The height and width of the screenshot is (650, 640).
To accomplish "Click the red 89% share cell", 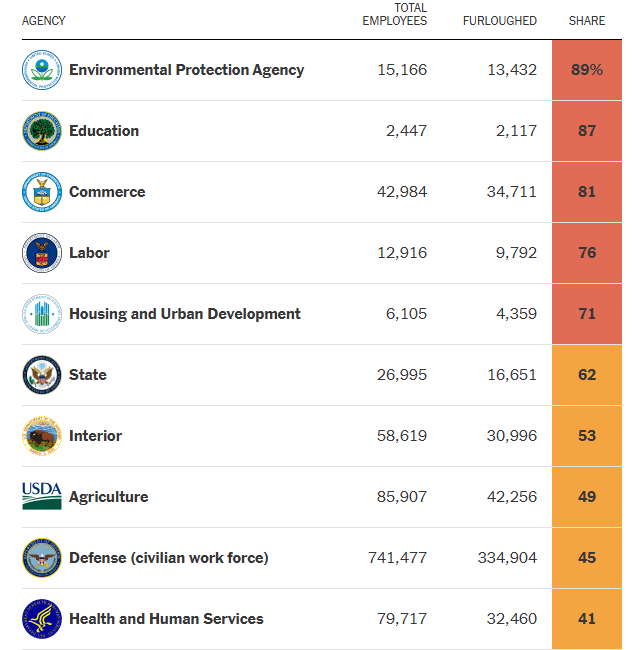I will tap(587, 70).
